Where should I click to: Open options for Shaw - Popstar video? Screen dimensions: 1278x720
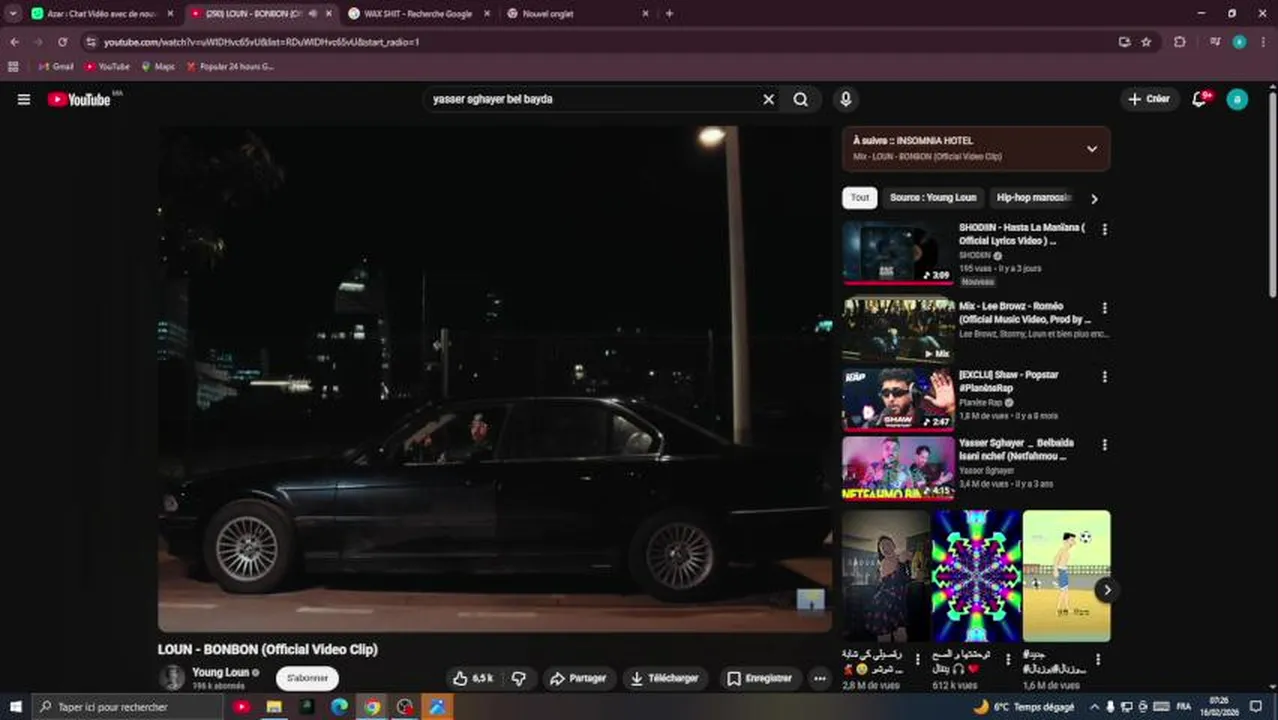point(1105,377)
